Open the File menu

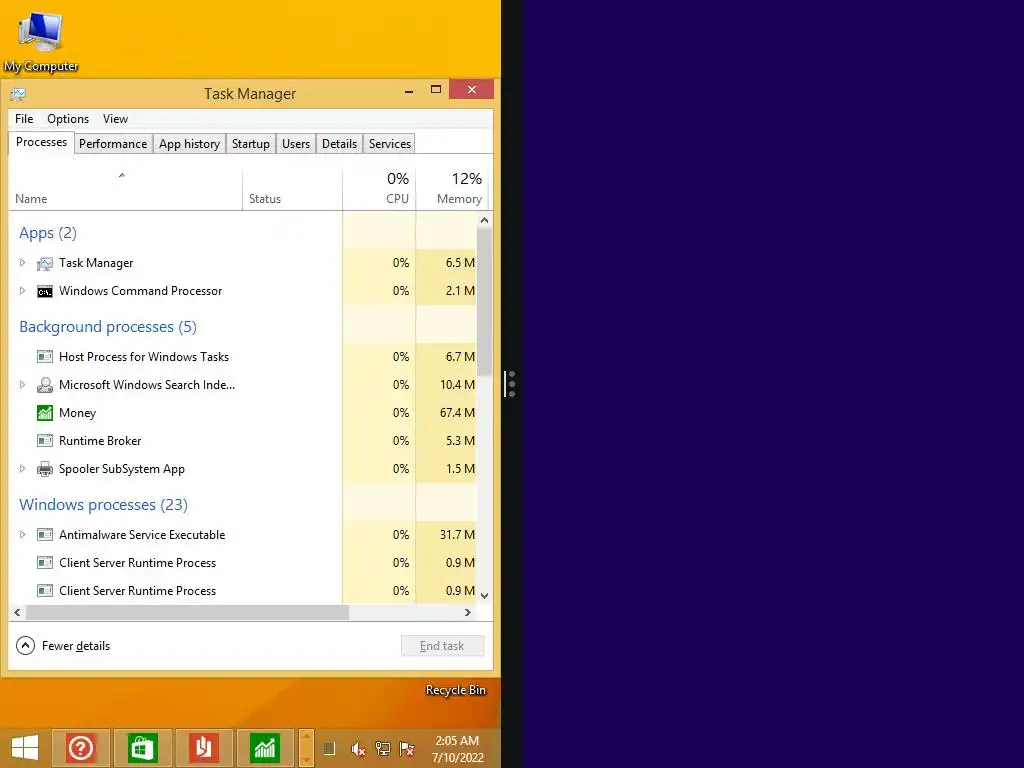pyautogui.click(x=24, y=119)
